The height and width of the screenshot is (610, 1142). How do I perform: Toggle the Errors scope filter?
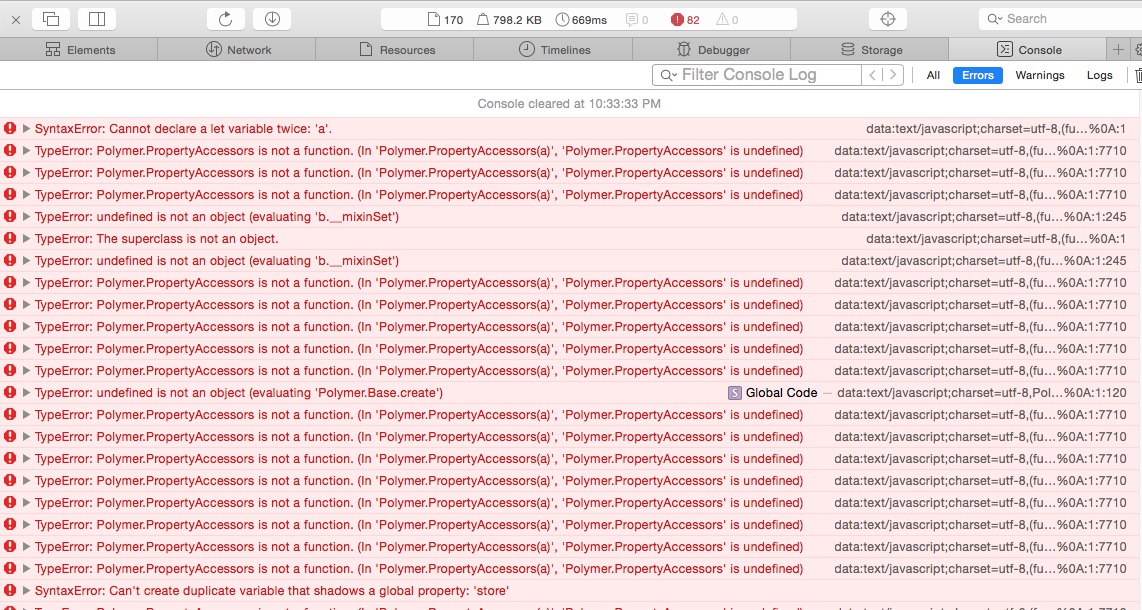click(977, 75)
